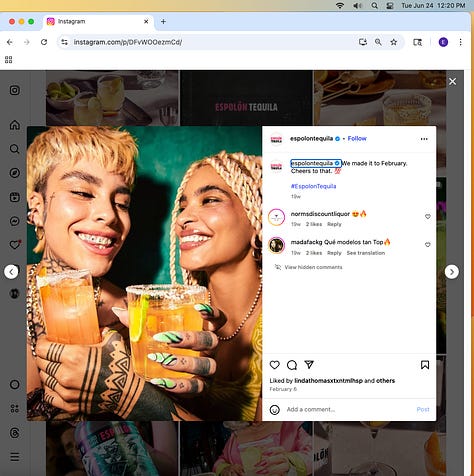Open Threads icon in sidebar
Viewport: 474px width, 476px height.
[15, 433]
